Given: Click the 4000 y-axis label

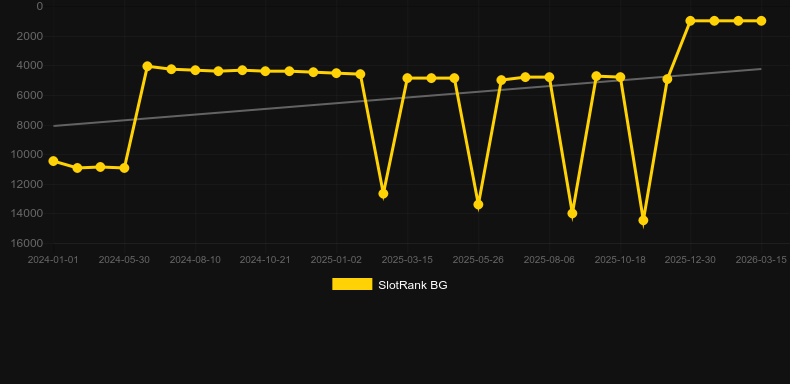Looking at the screenshot, I should point(31,66).
